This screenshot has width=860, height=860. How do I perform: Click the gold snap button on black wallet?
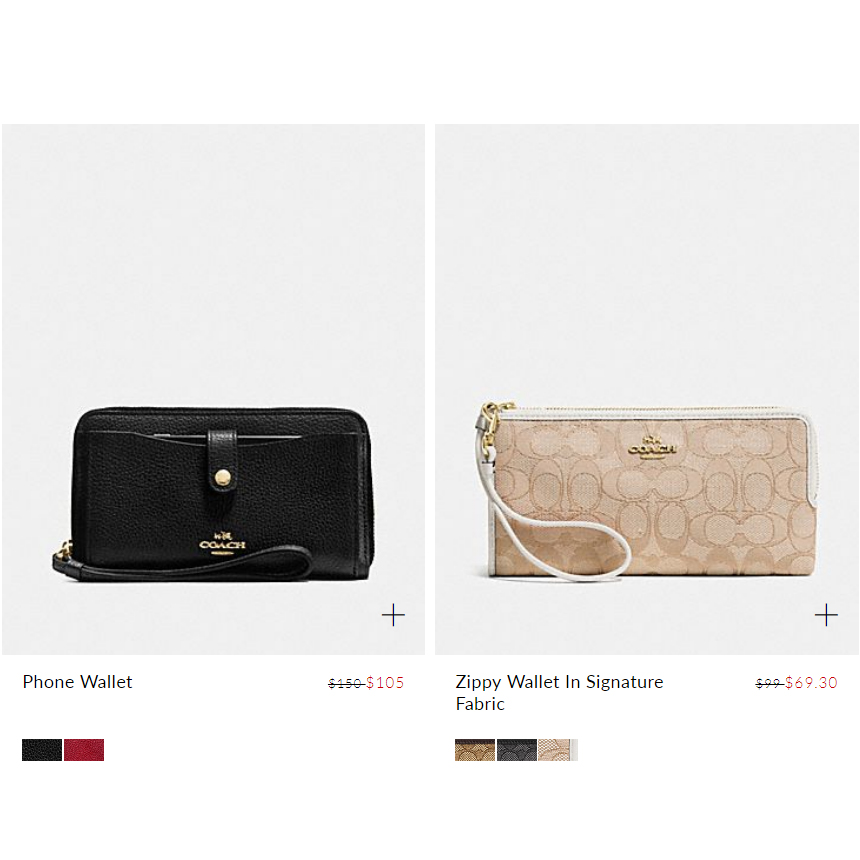223,477
